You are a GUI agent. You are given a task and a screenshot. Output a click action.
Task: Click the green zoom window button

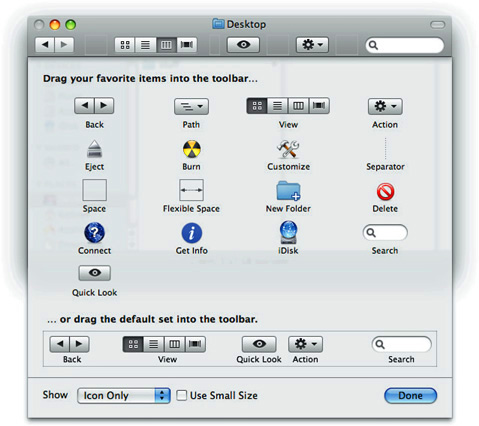[x=70, y=25]
